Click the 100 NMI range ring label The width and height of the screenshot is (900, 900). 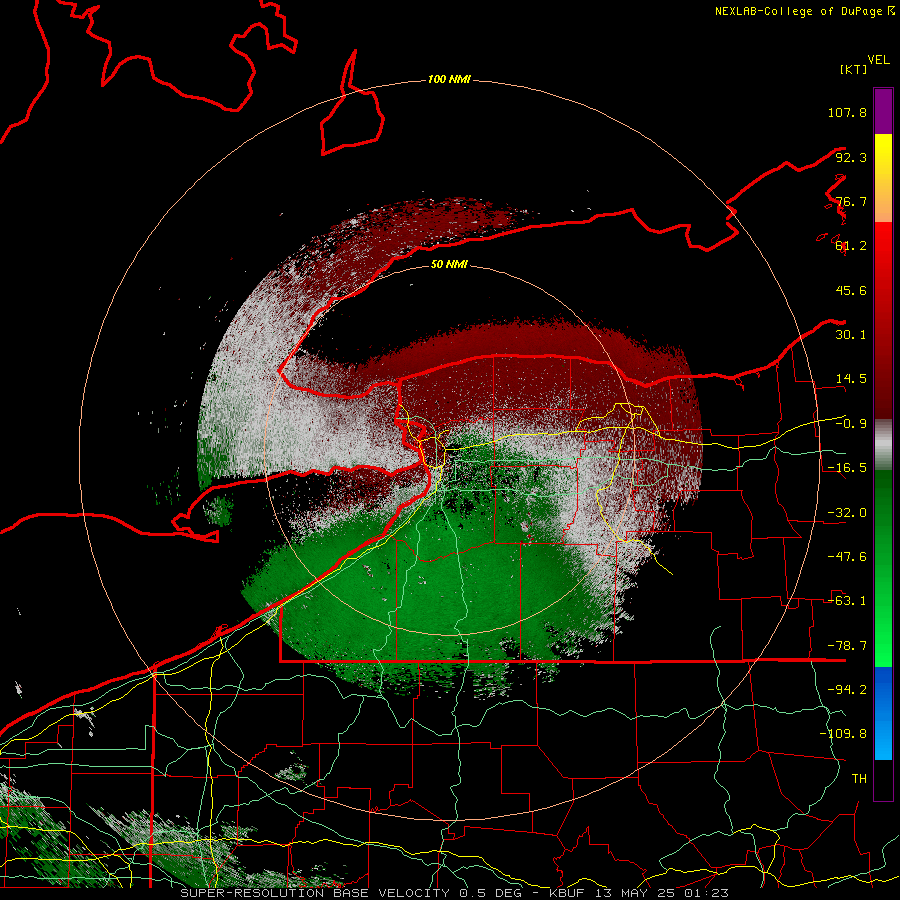[449, 79]
